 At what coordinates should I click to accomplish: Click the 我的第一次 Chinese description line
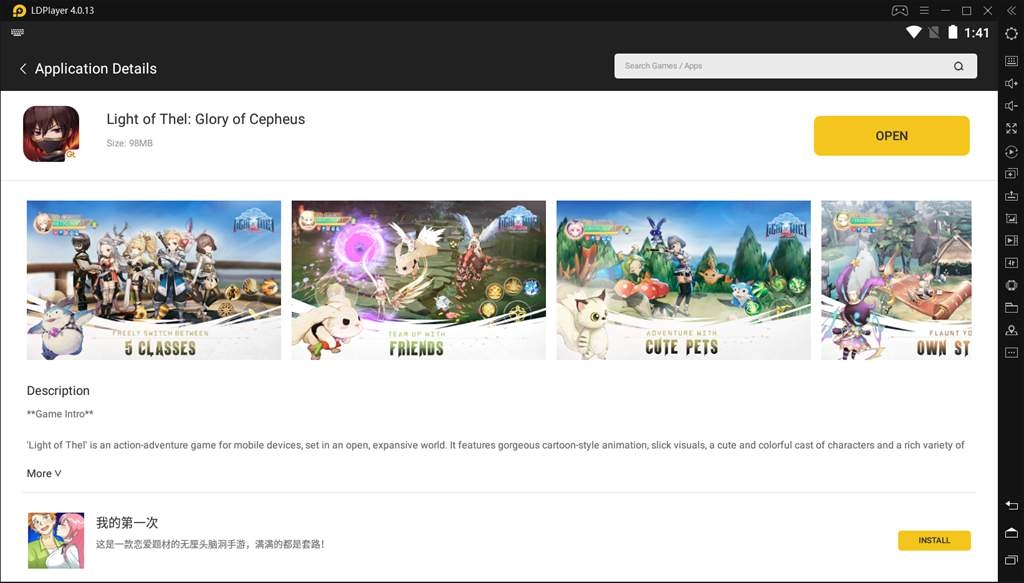[x=210, y=544]
